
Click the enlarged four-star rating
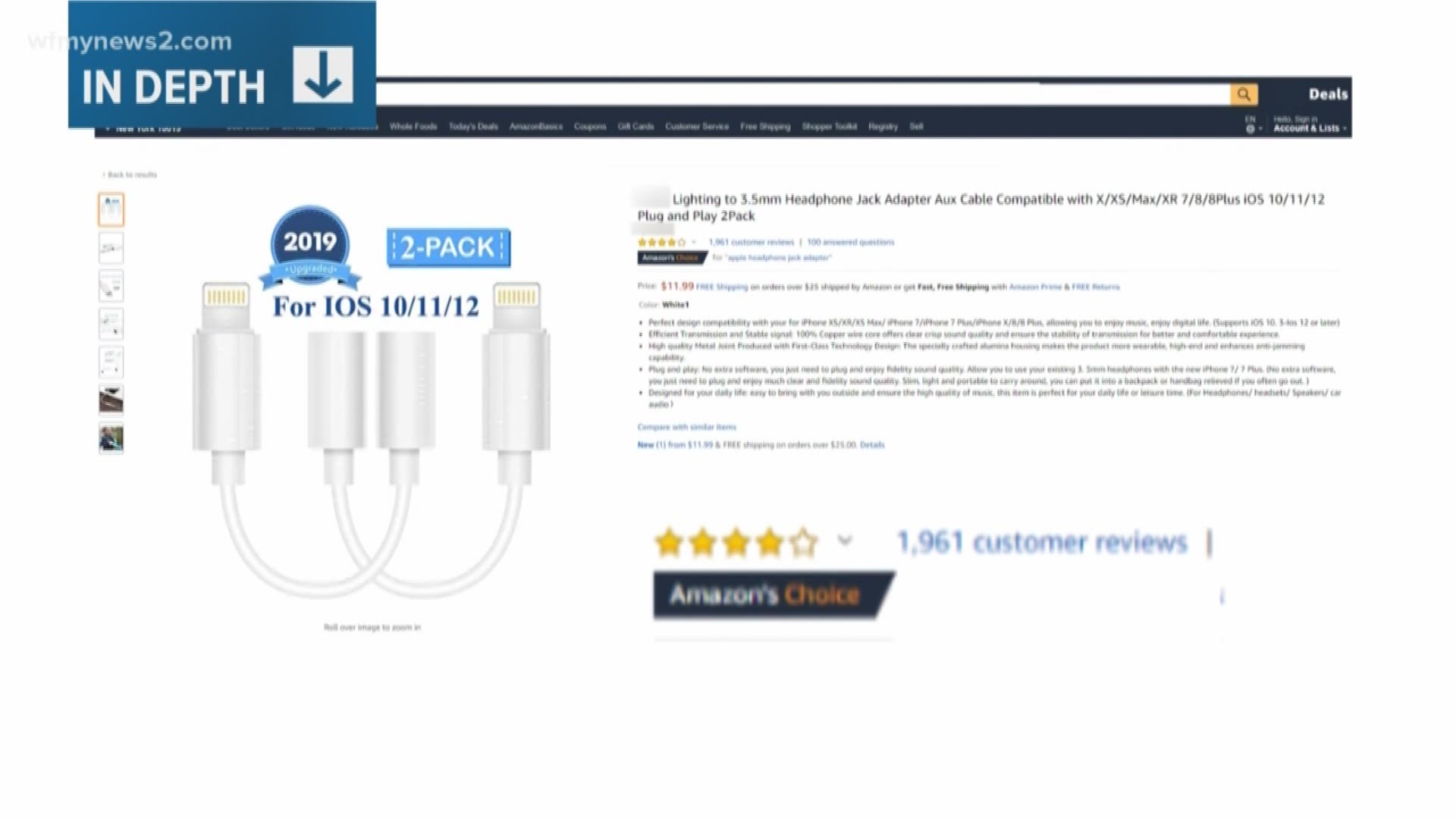coord(736,543)
